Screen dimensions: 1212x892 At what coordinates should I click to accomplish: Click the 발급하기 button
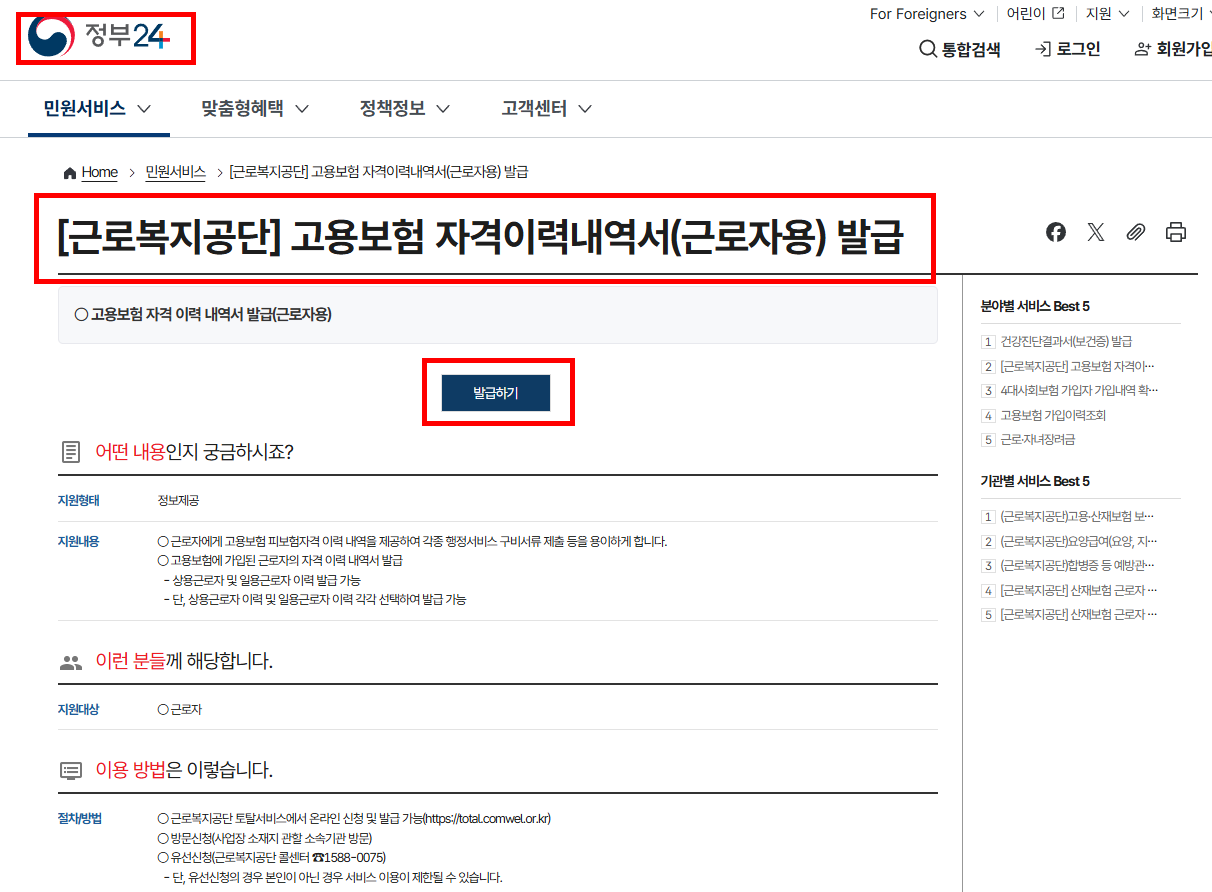pyautogui.click(x=496, y=393)
